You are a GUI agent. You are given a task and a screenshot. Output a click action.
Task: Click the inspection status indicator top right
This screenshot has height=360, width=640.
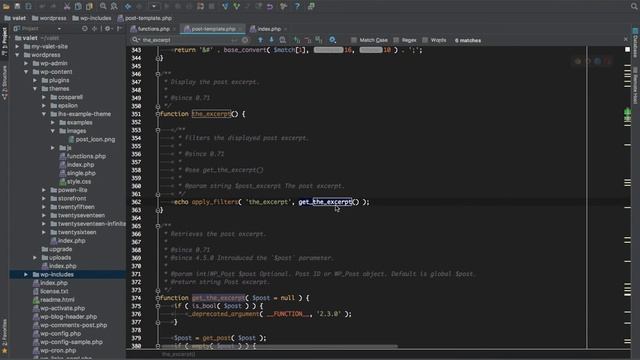(x=627, y=49)
